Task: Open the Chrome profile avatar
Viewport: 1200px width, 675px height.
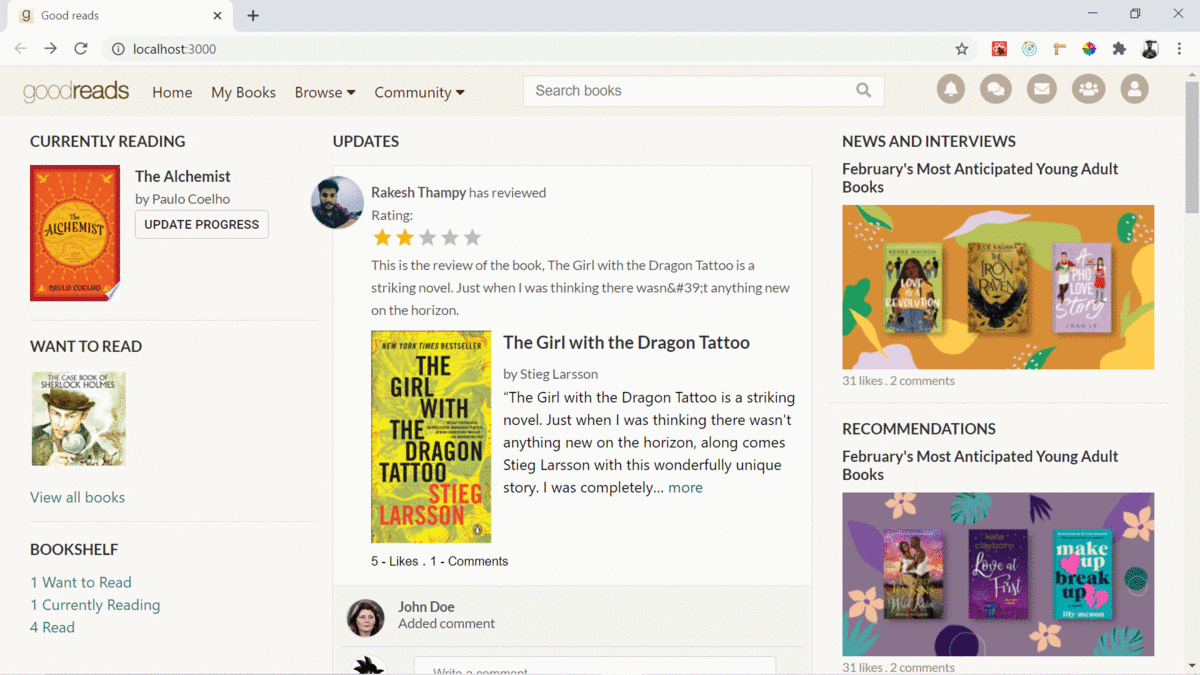Action: [1150, 48]
